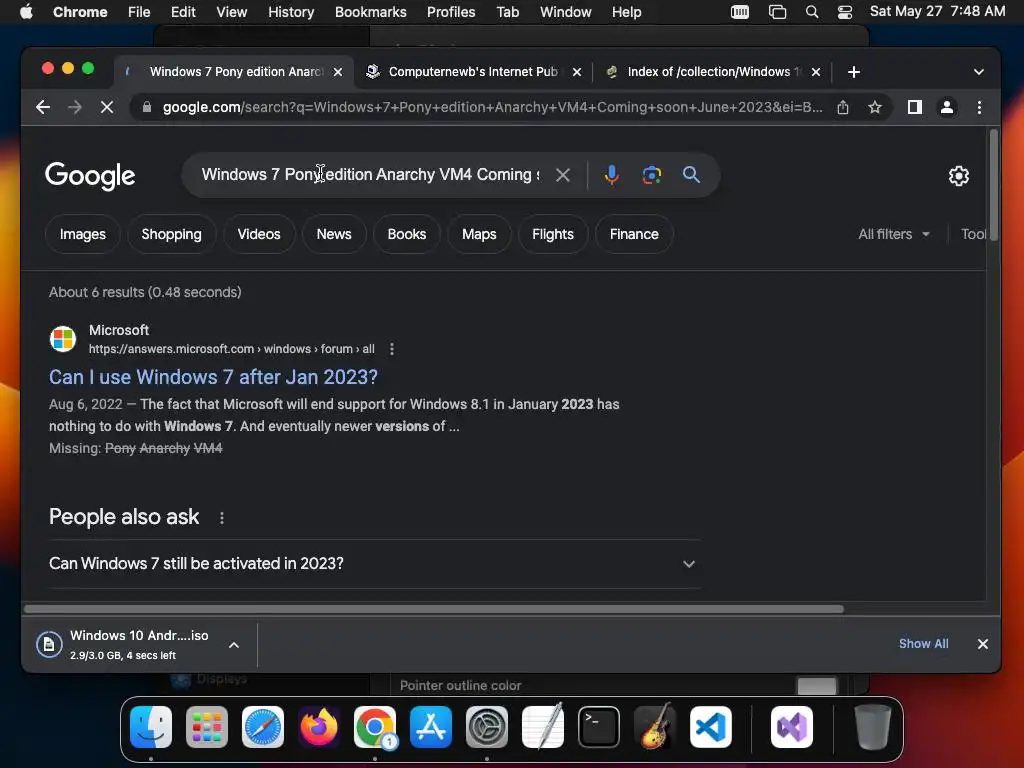The image size is (1024, 768).
Task: Open Chrome side panel icon
Action: [915, 107]
